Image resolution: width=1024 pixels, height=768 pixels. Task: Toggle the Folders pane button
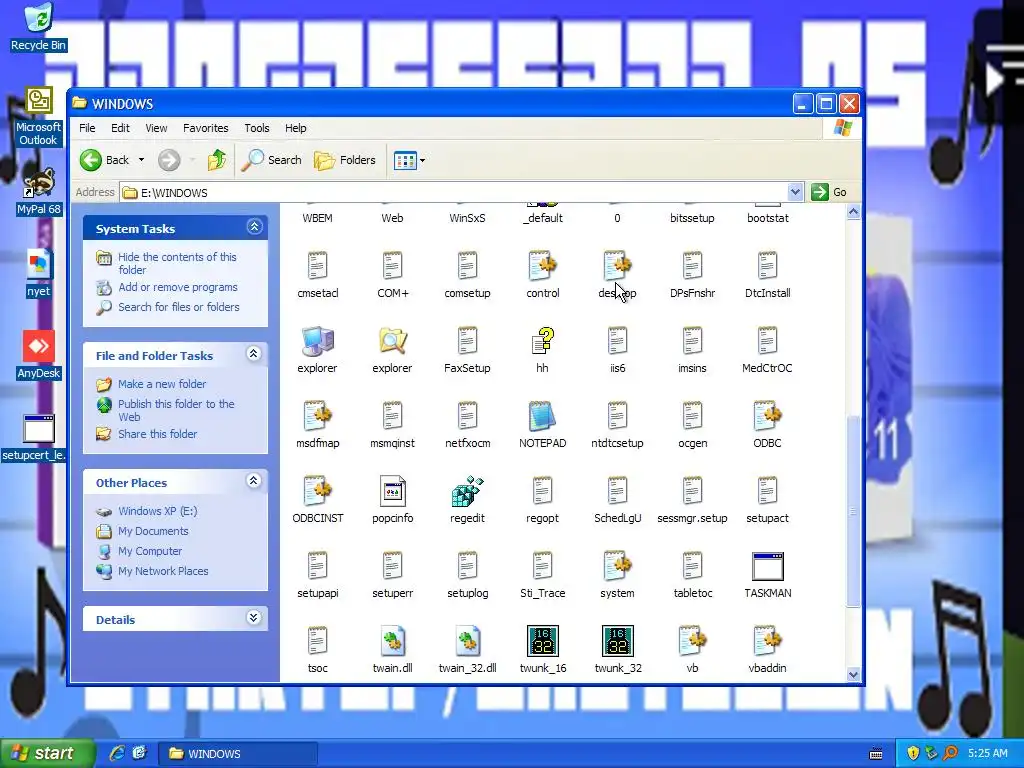click(345, 160)
